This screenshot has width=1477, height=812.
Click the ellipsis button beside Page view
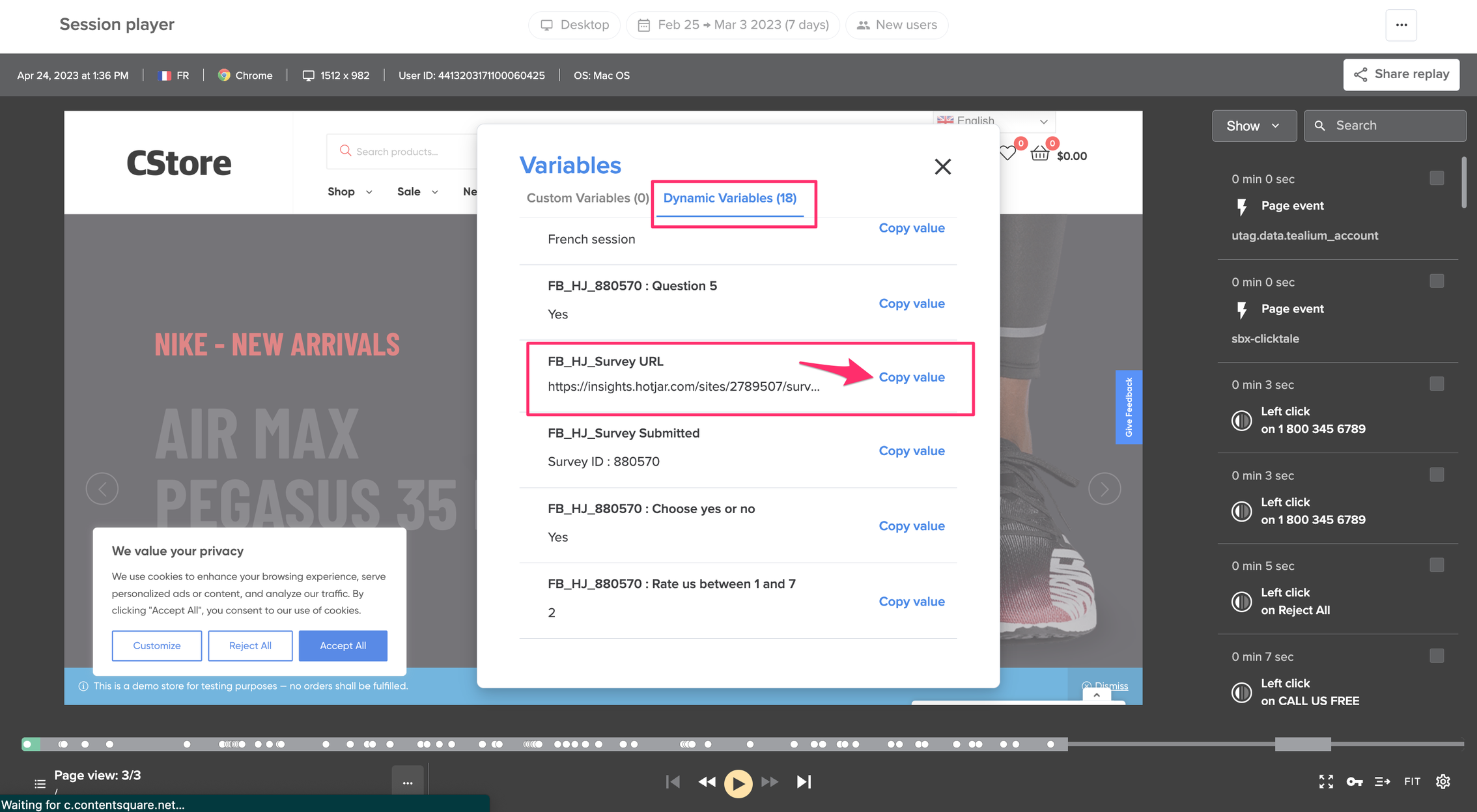[408, 782]
